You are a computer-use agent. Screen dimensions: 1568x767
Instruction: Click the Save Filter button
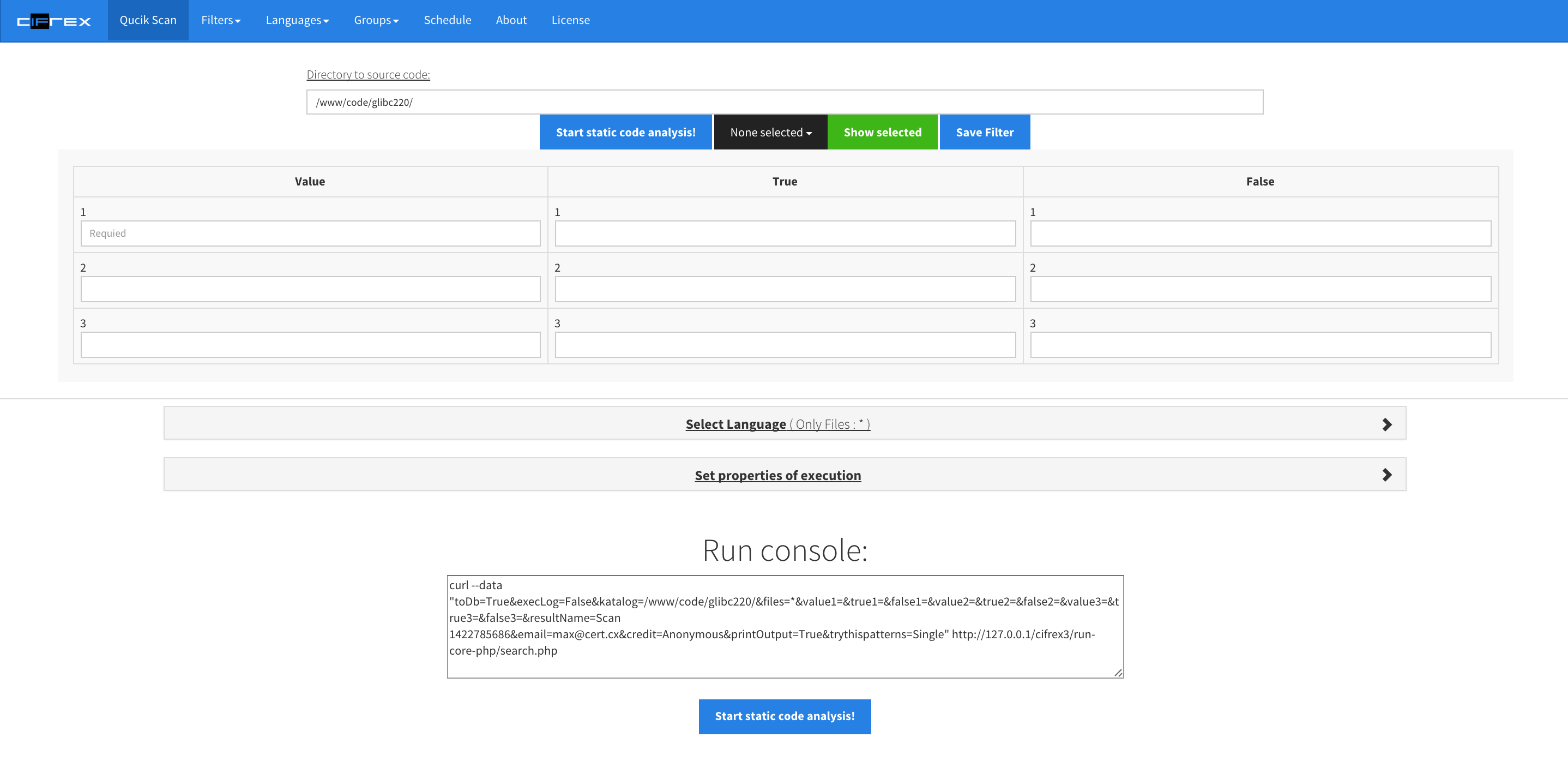[984, 132]
